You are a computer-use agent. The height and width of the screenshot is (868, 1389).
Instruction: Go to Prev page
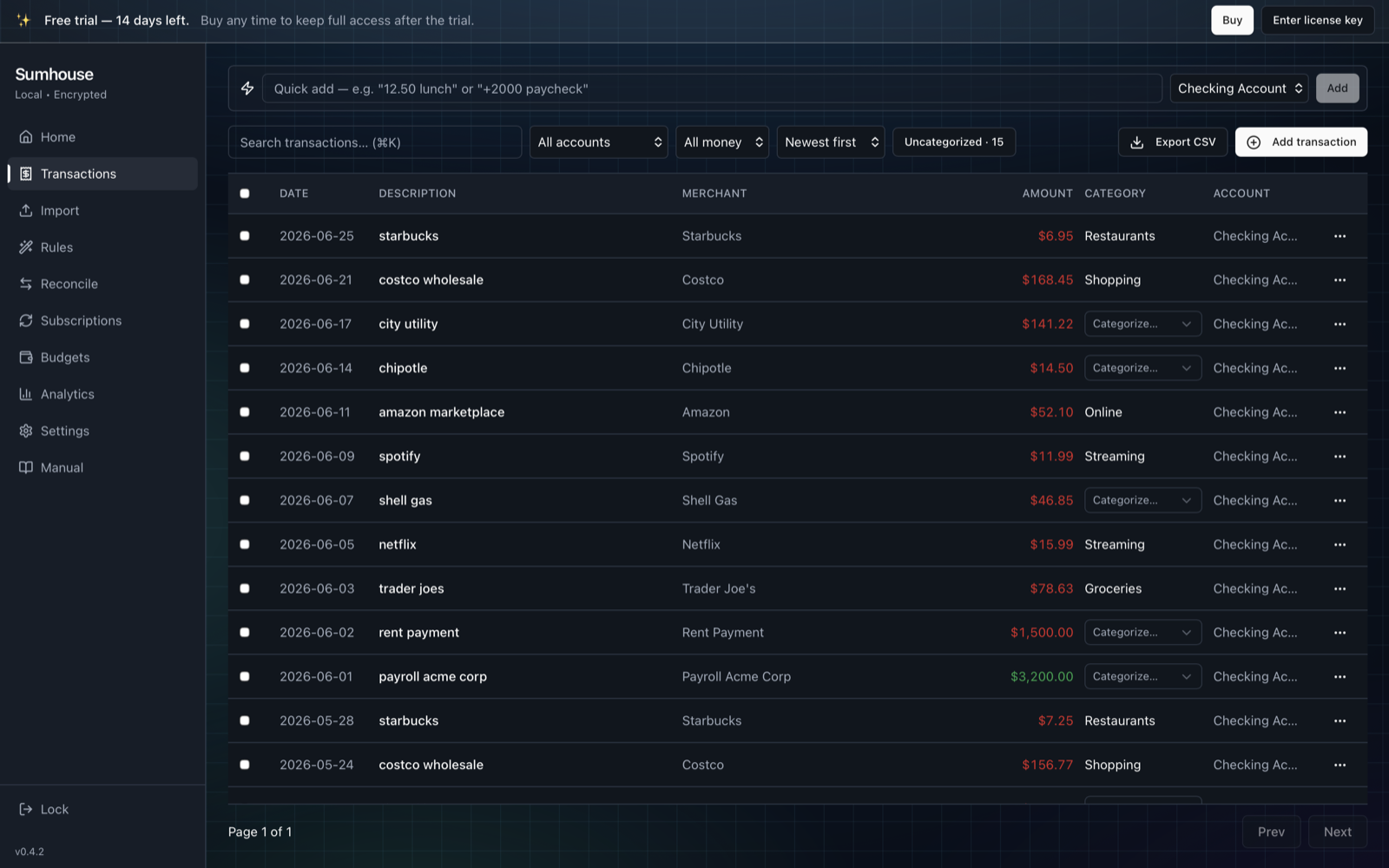tap(1271, 832)
